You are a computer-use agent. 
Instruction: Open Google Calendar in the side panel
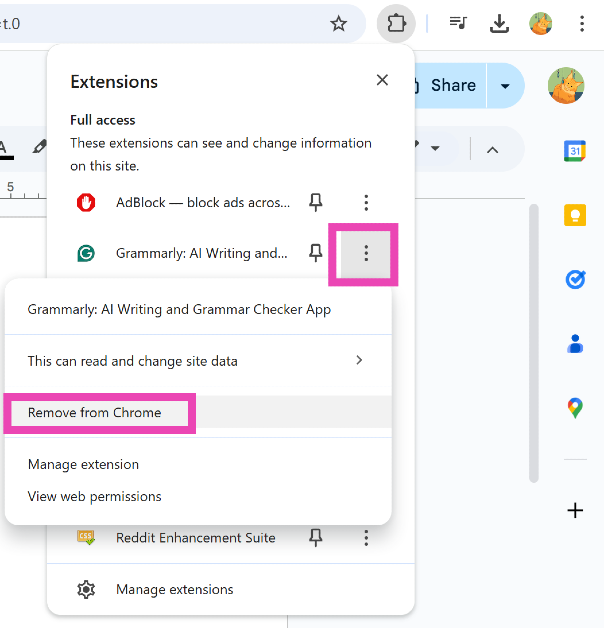(x=575, y=151)
